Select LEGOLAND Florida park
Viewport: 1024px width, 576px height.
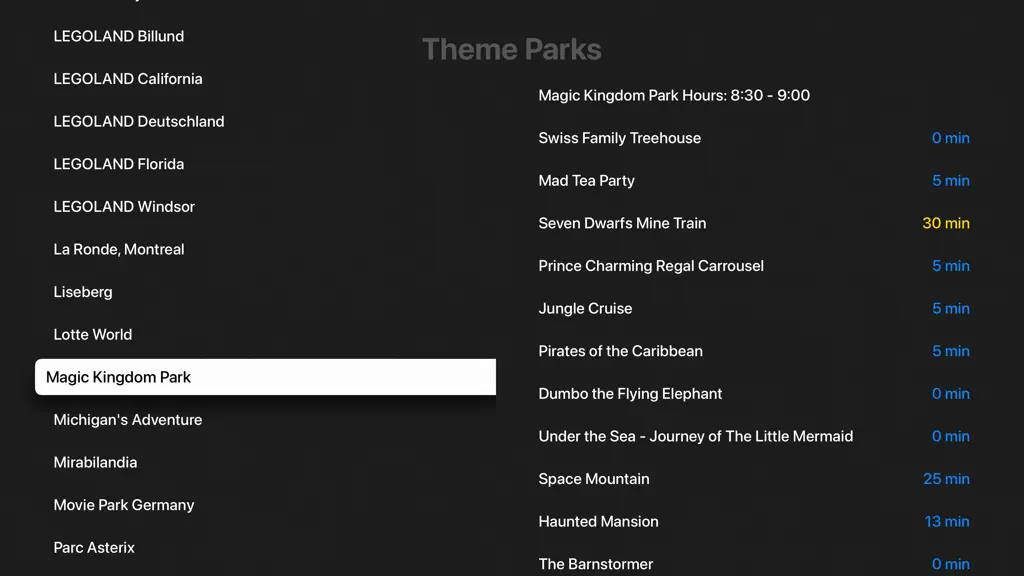click(x=265, y=164)
